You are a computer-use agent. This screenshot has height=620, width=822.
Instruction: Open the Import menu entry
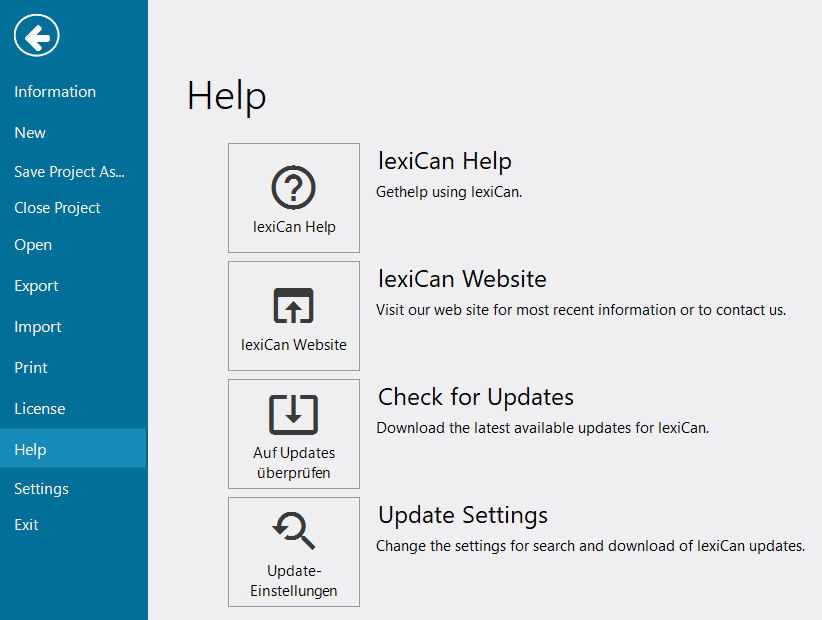tap(38, 327)
